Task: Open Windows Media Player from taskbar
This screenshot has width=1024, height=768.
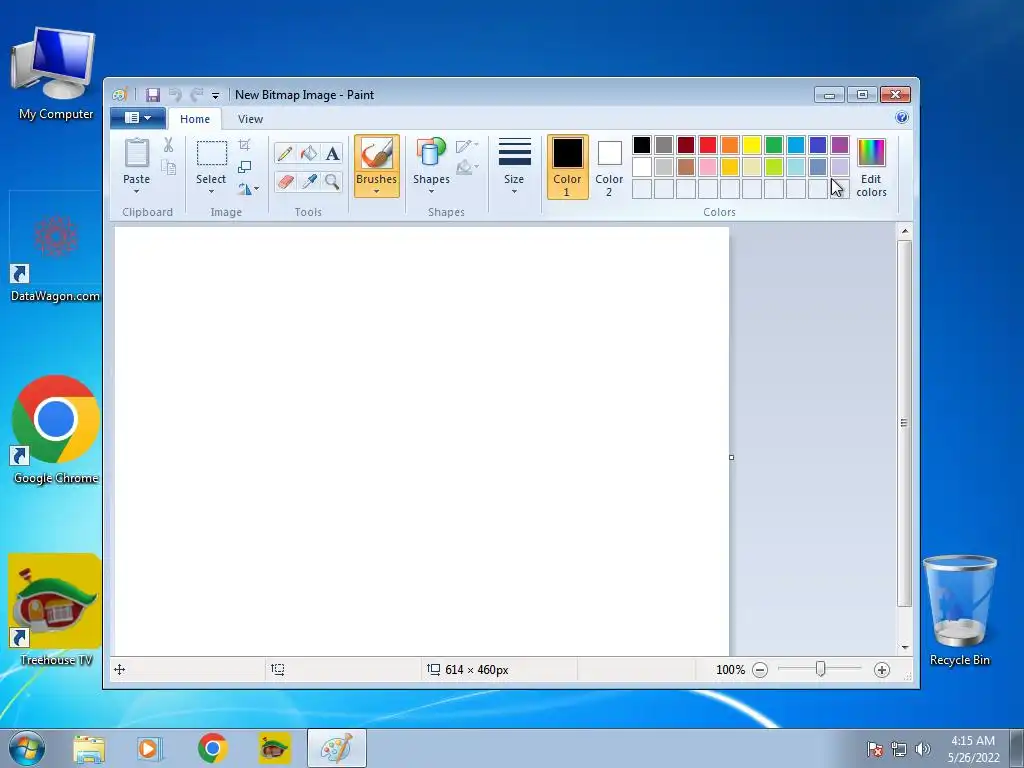Action: pyautogui.click(x=150, y=748)
